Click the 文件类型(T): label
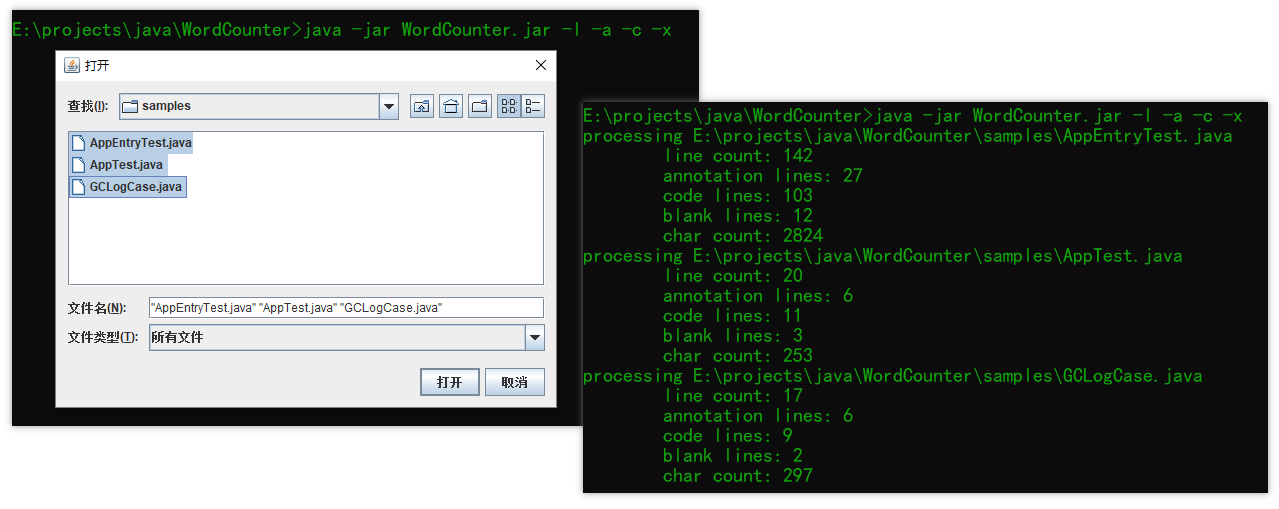 (x=103, y=338)
